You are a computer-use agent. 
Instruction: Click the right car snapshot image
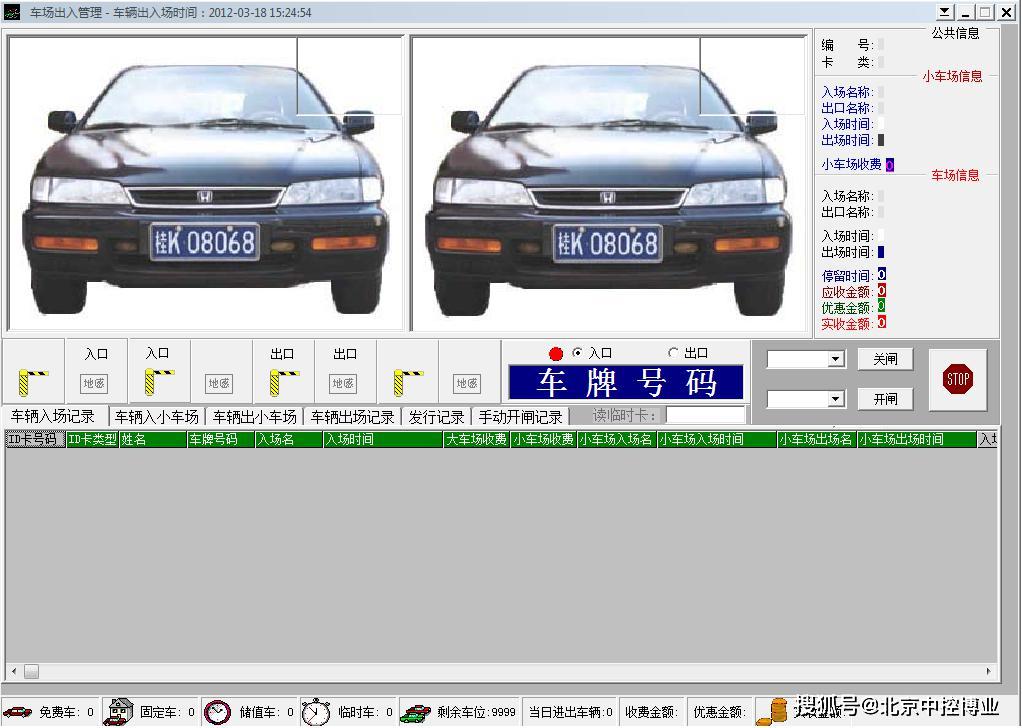609,183
